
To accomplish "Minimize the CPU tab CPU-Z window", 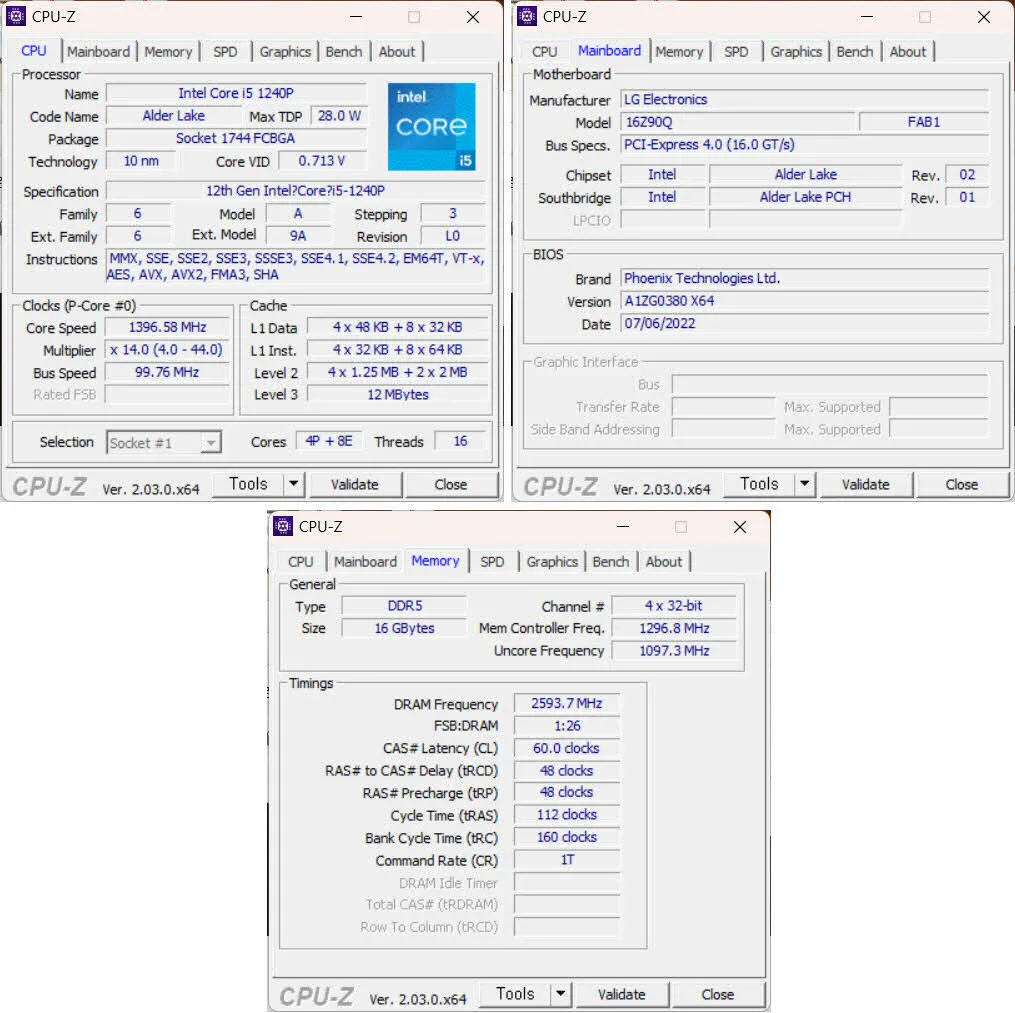I will [x=355, y=17].
